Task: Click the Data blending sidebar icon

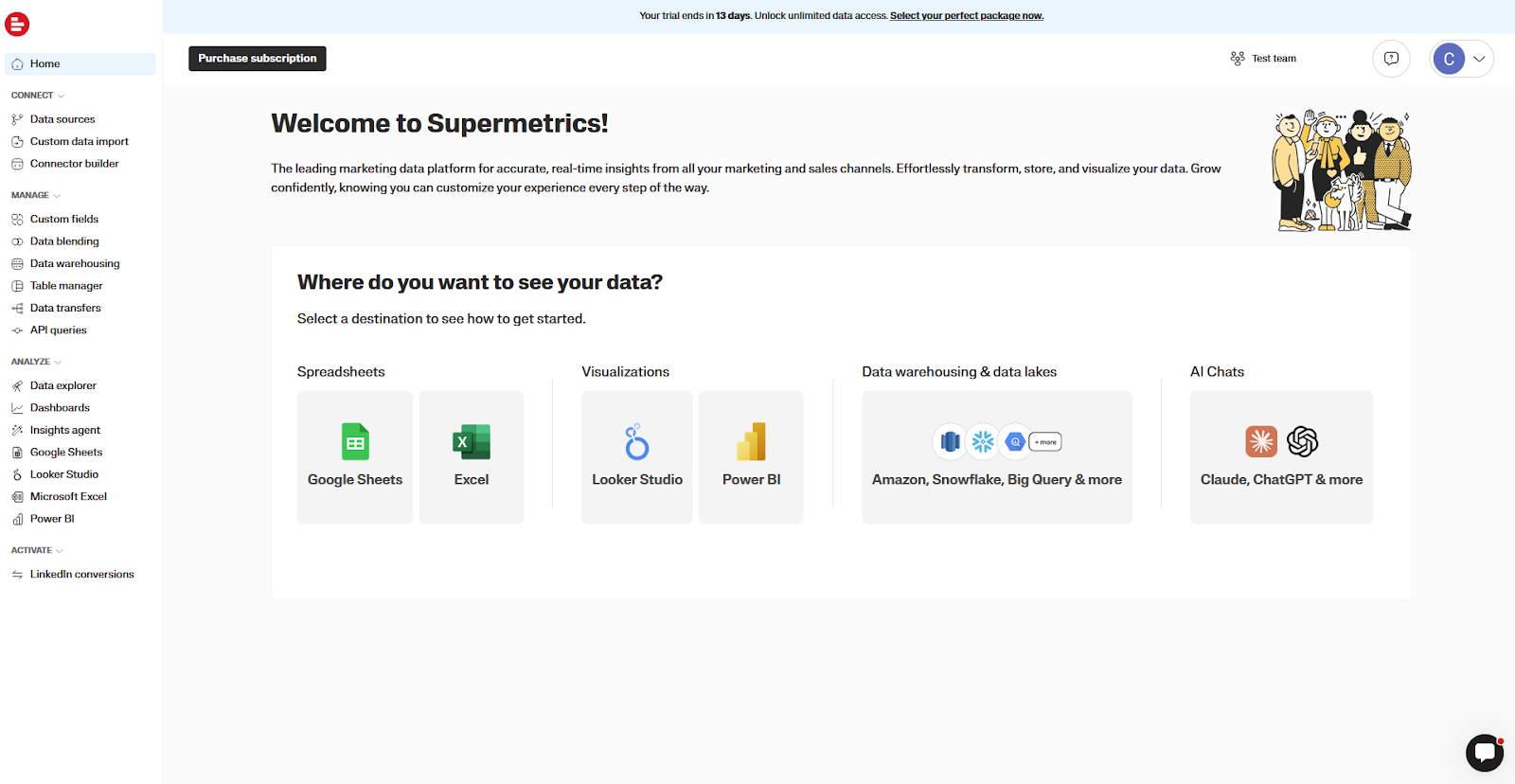Action: coord(17,241)
